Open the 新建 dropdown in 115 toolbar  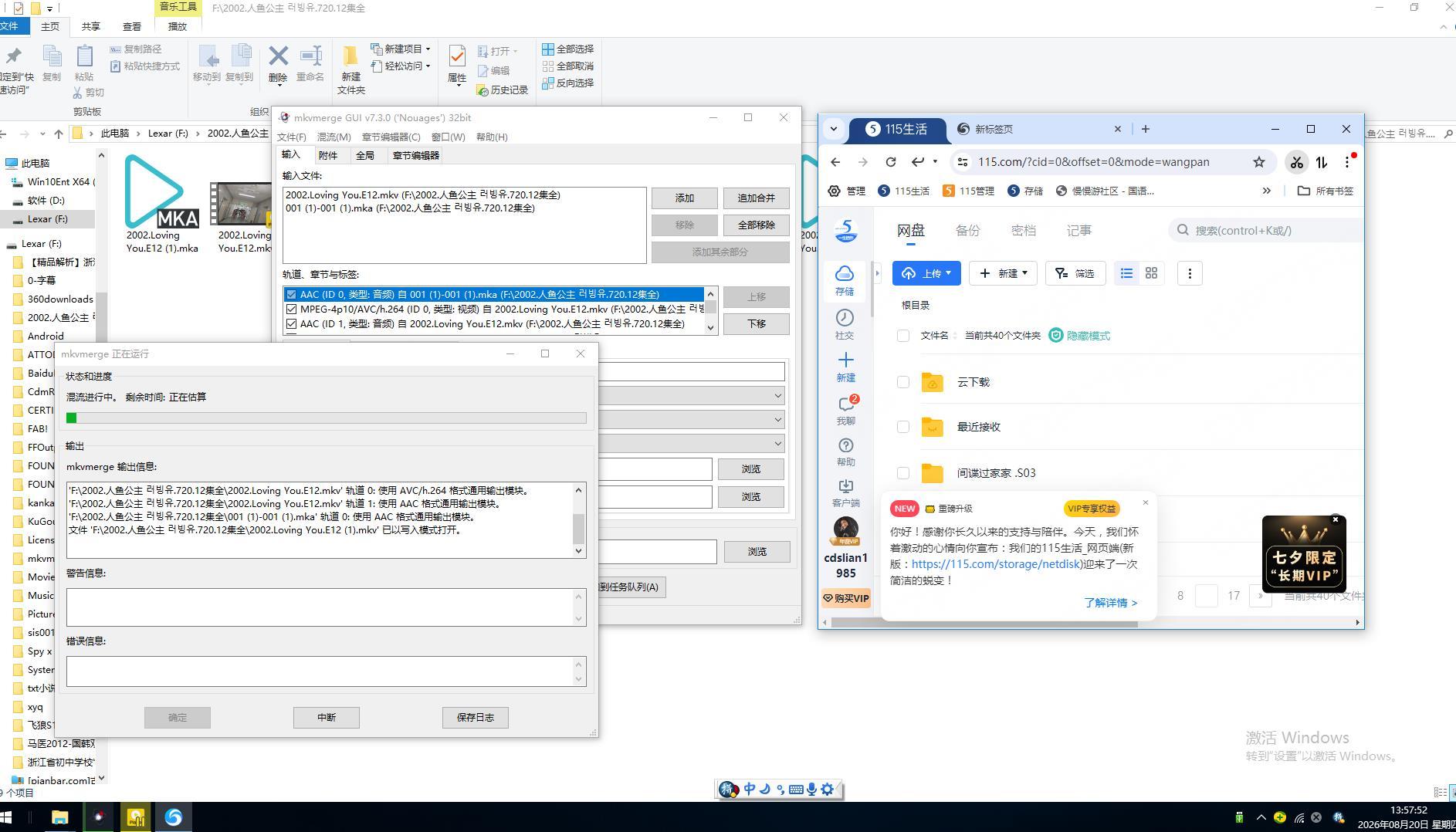point(1003,273)
